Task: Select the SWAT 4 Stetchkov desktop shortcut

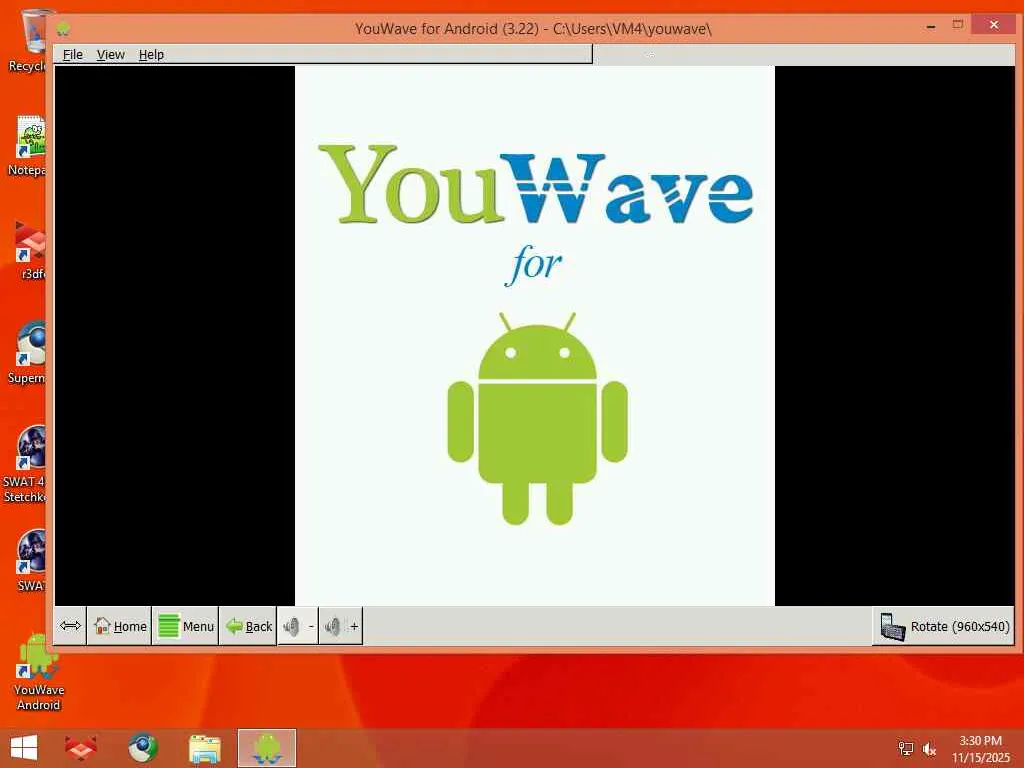Action: point(25,464)
